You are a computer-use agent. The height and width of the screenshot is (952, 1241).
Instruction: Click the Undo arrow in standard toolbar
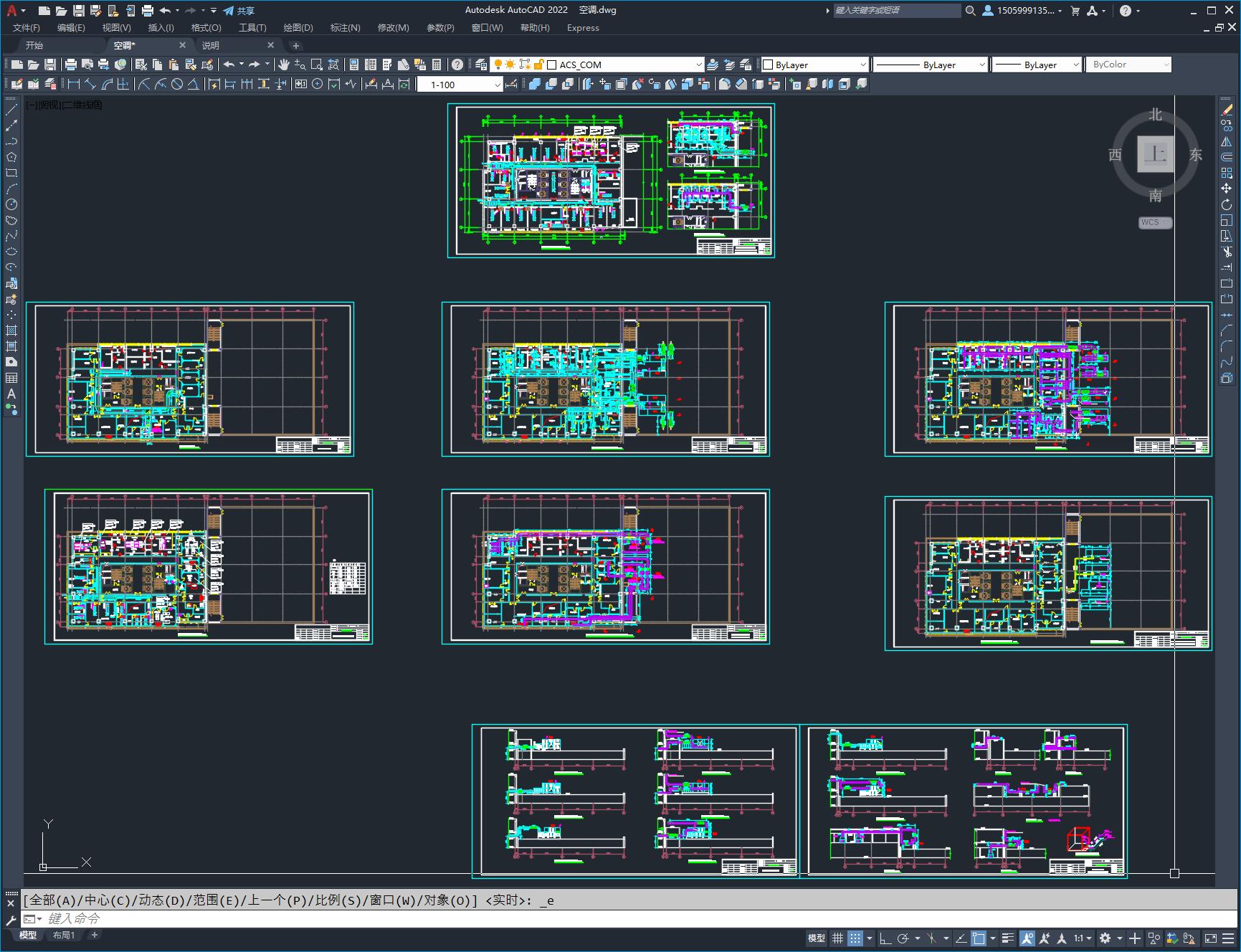[229, 65]
